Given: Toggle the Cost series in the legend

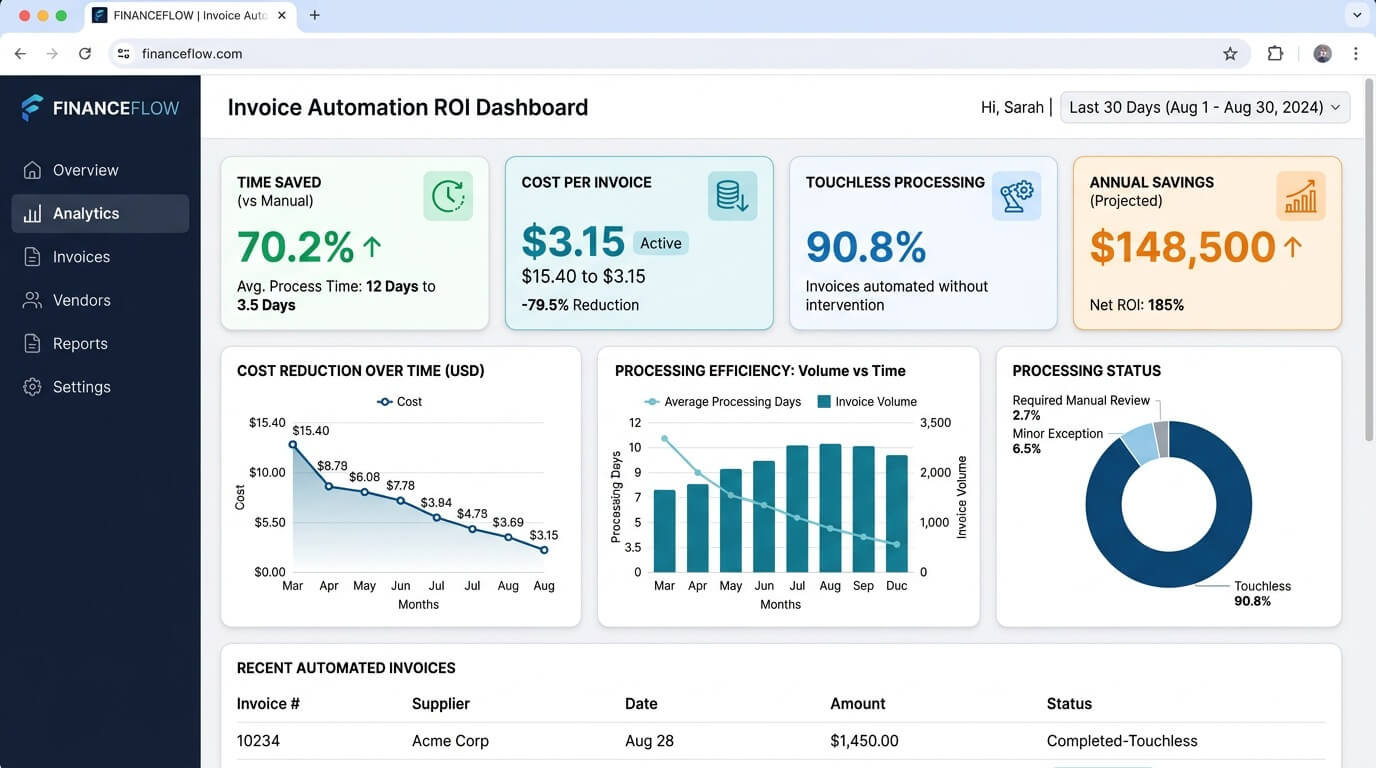Looking at the screenshot, I should [399, 401].
